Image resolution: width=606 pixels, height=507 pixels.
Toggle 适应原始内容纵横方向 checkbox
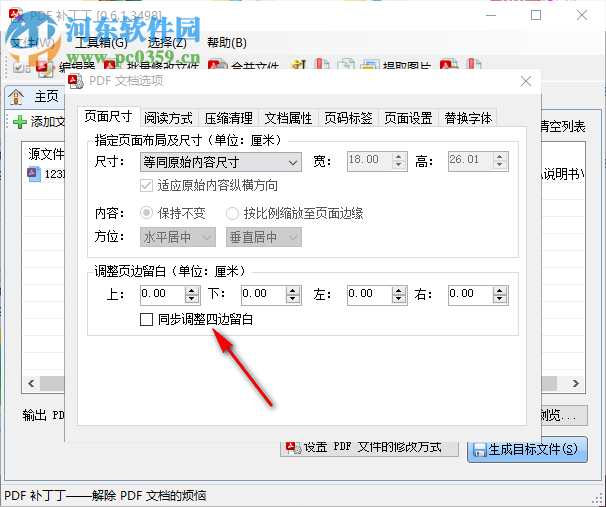(146, 186)
